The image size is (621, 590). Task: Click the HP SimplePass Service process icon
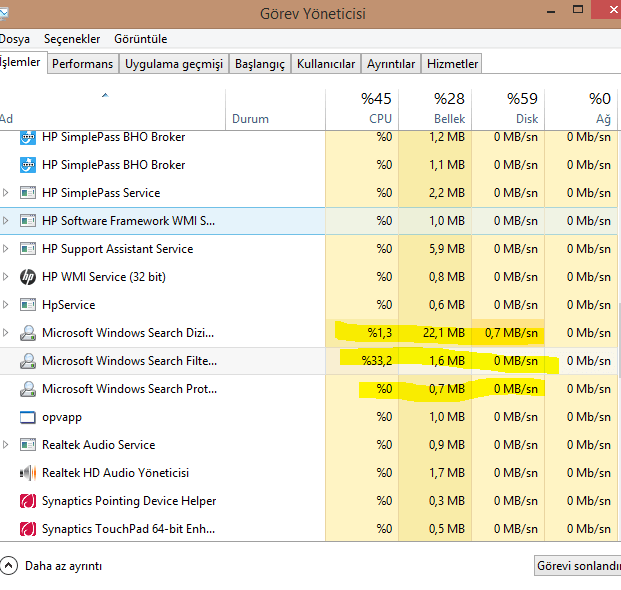tap(28, 193)
